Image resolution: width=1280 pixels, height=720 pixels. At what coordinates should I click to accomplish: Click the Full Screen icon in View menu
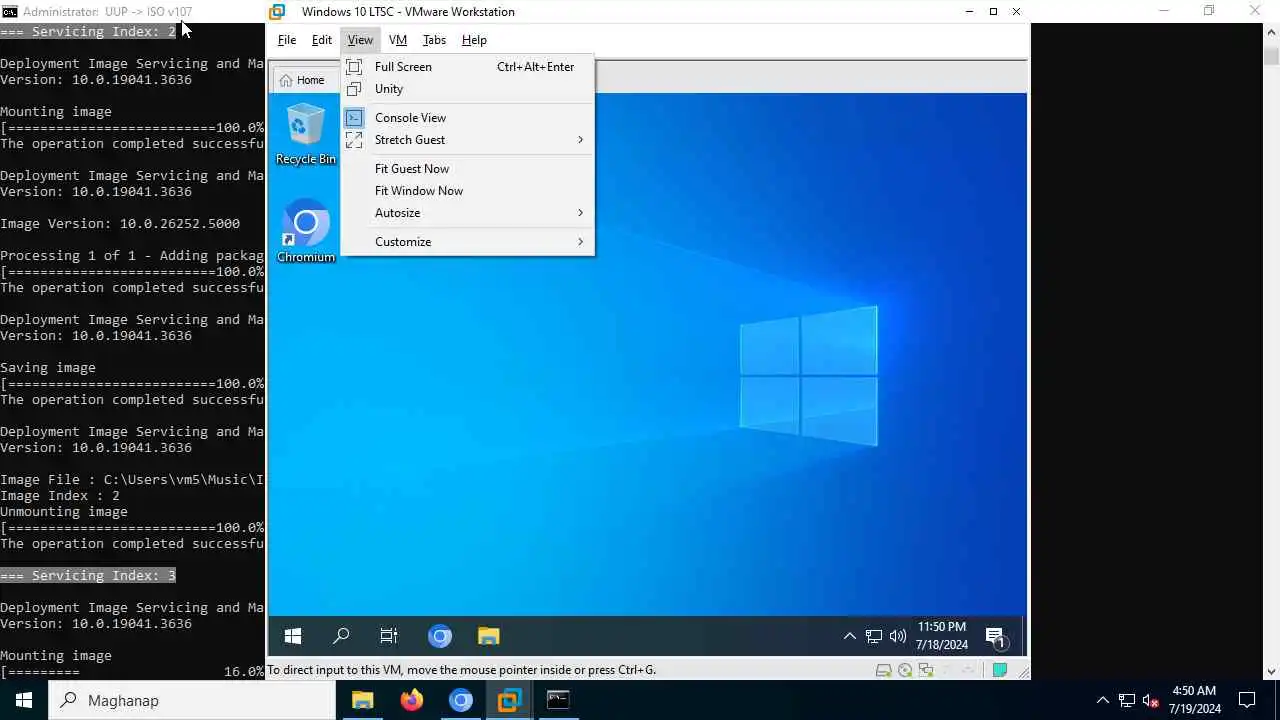(x=354, y=67)
